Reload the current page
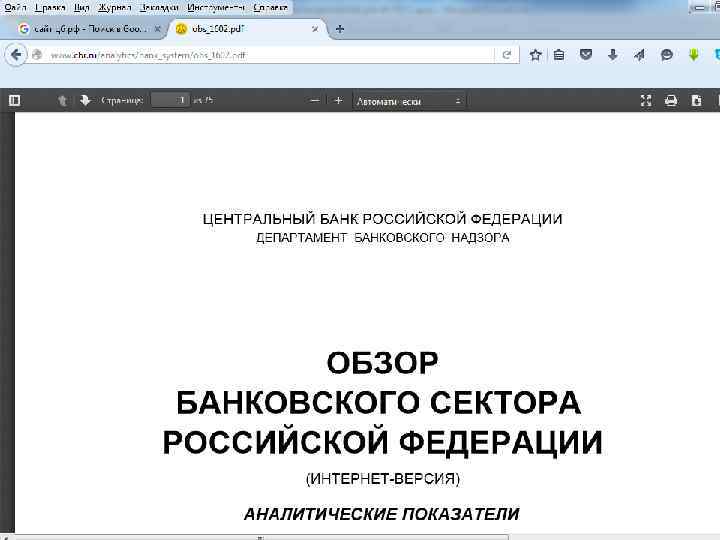The image size is (720, 540). pos(506,55)
